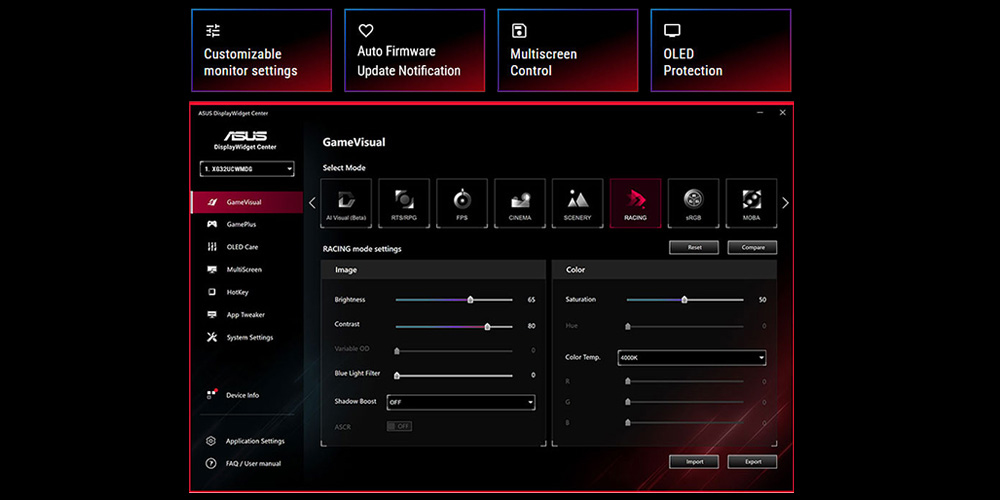Select the RACING mode tile
This screenshot has height=500, width=1000.
coord(635,203)
